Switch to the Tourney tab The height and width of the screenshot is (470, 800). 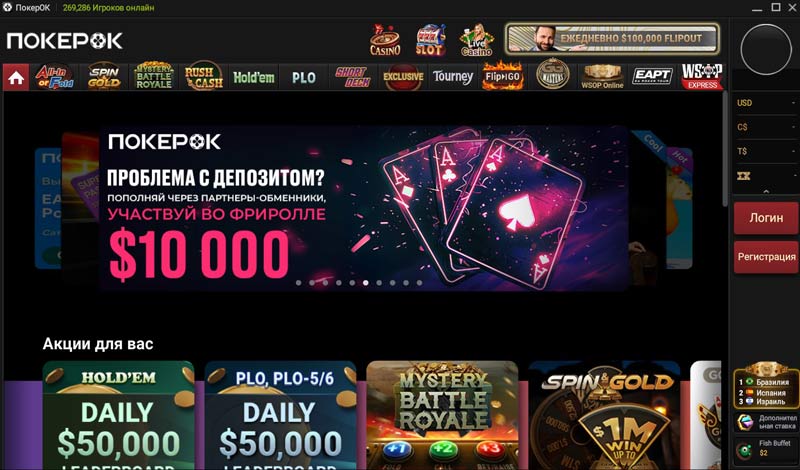(x=453, y=78)
